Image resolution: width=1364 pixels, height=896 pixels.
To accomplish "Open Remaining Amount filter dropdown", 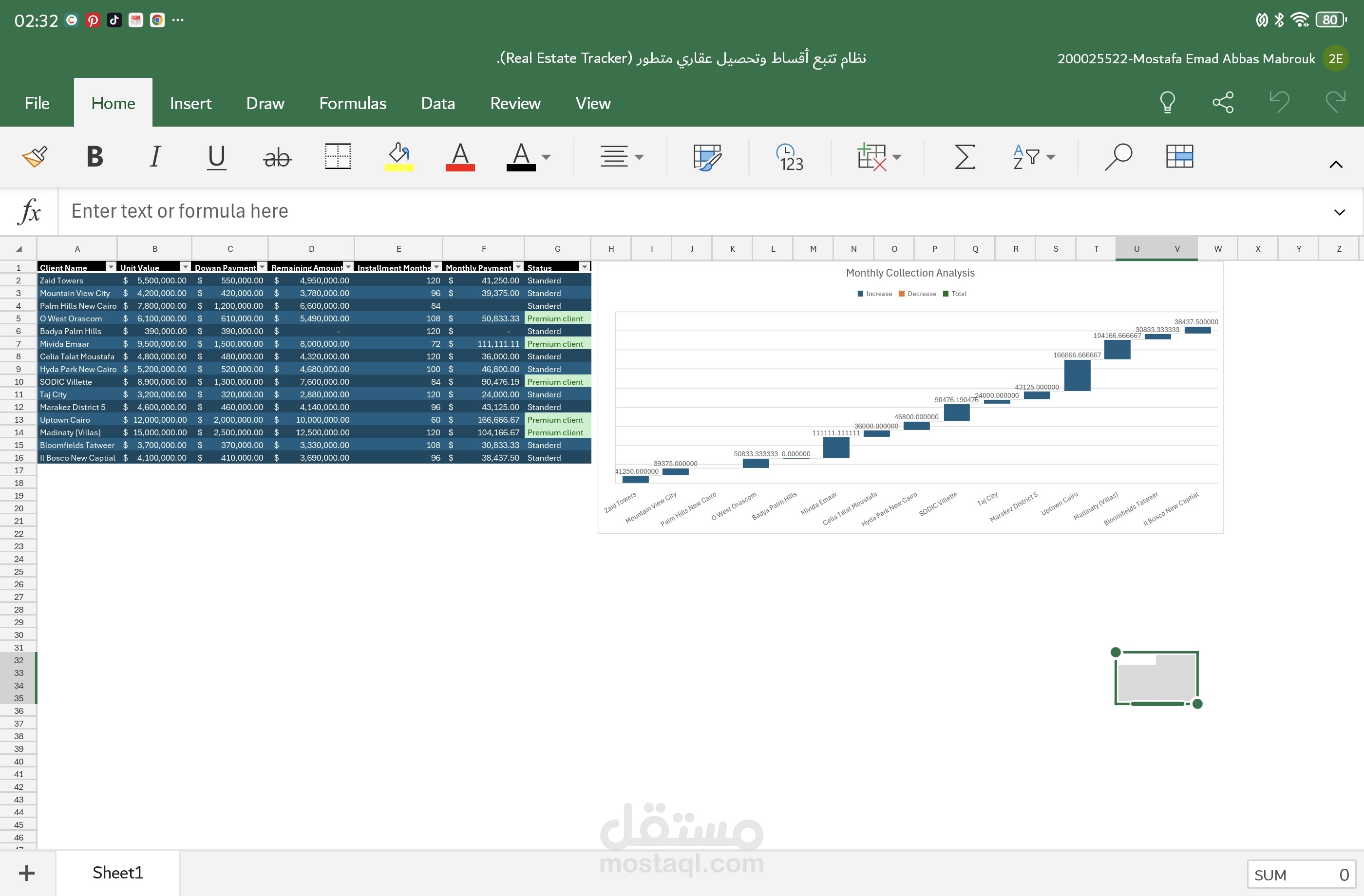I will (x=348, y=267).
